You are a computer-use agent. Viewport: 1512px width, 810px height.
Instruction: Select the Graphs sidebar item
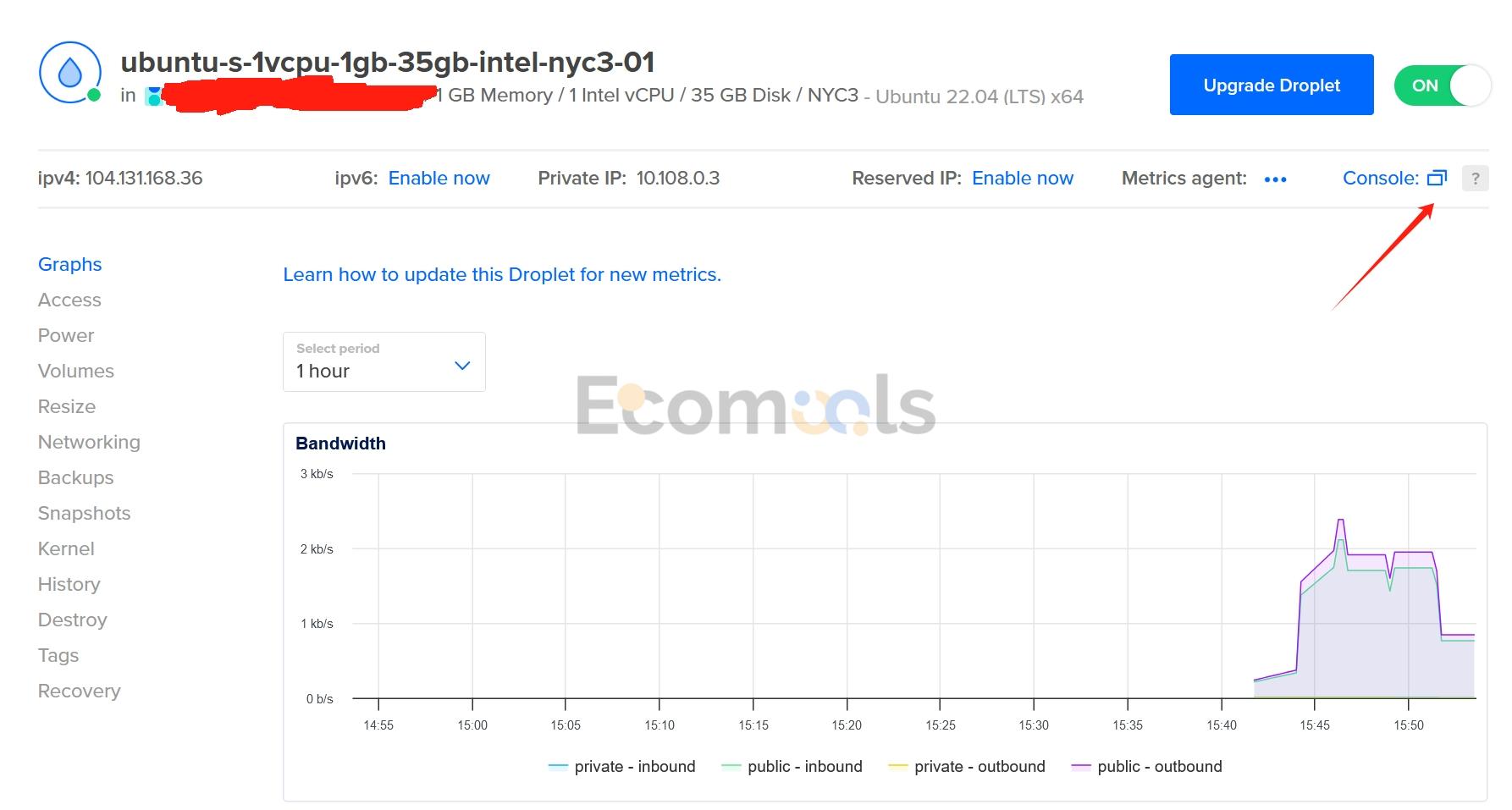(x=70, y=264)
